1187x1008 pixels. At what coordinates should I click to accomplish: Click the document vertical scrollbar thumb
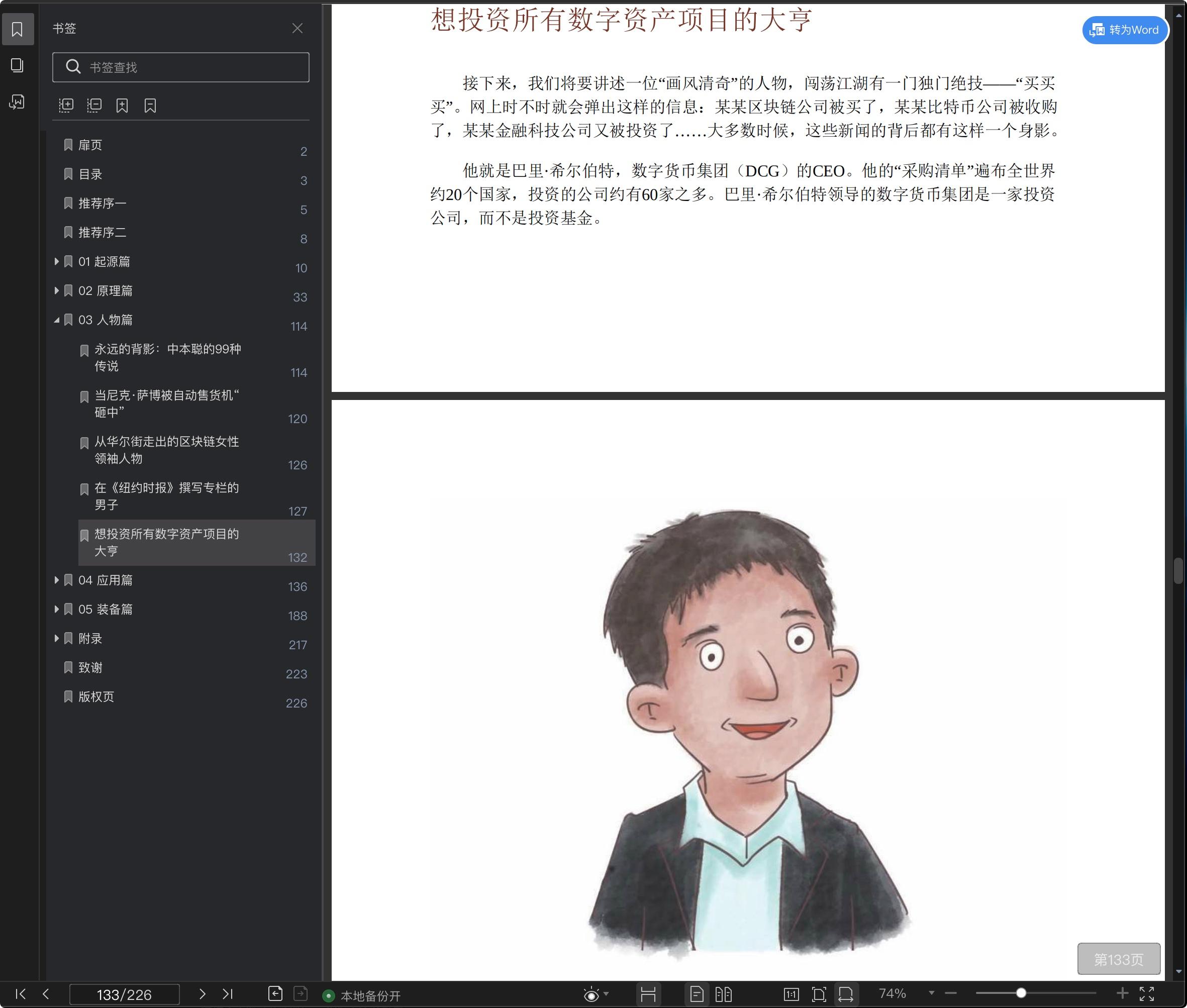(1178, 570)
